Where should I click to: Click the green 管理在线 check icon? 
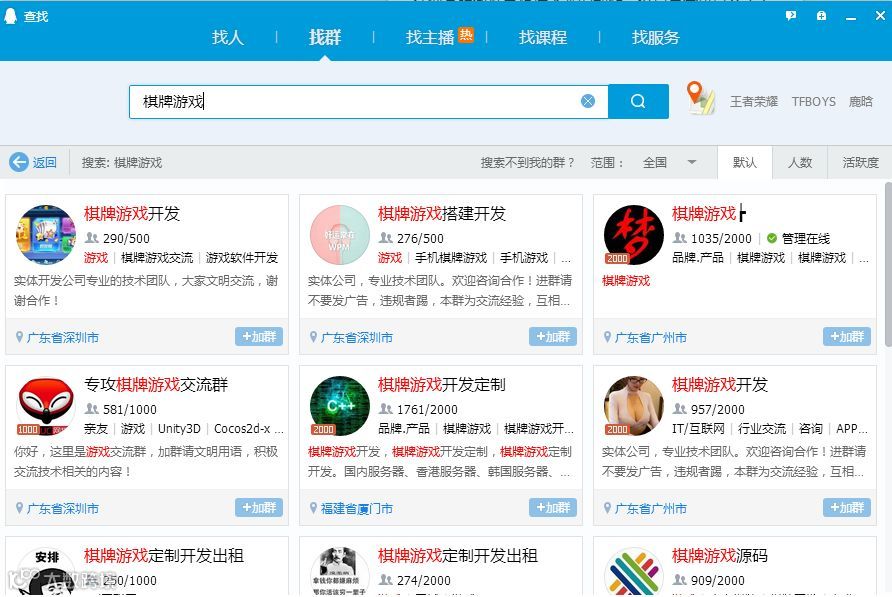[x=772, y=238]
